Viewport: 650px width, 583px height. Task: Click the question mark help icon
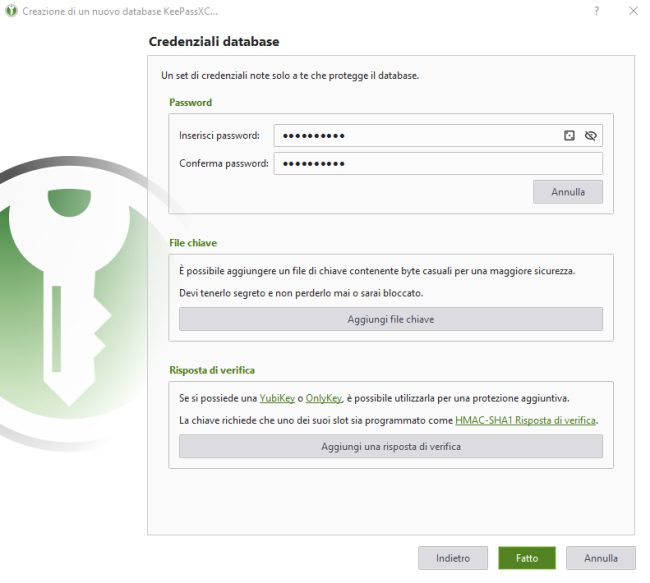click(597, 10)
